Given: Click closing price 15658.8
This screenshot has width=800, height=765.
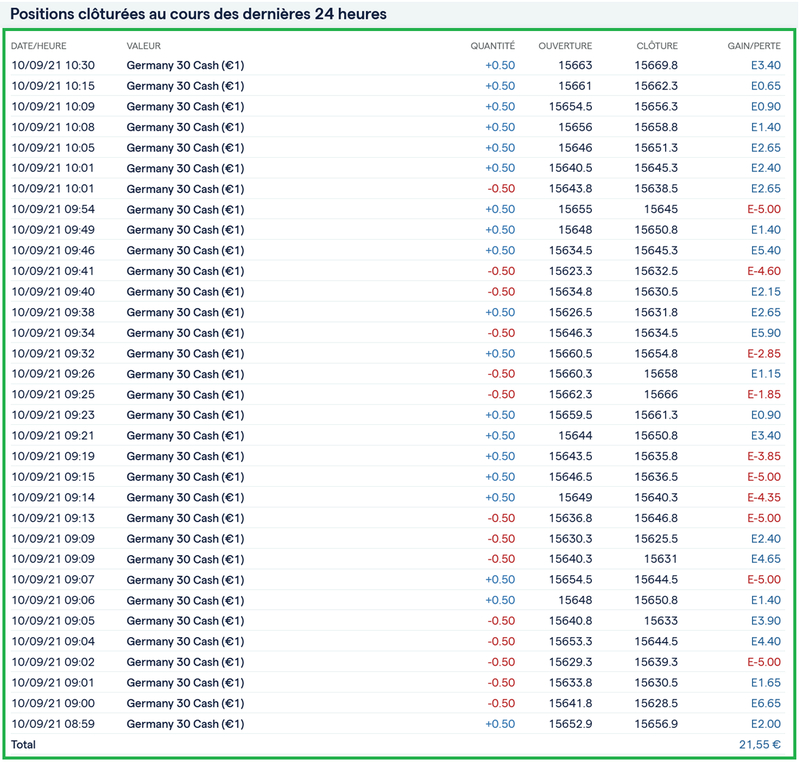Looking at the screenshot, I should (656, 127).
